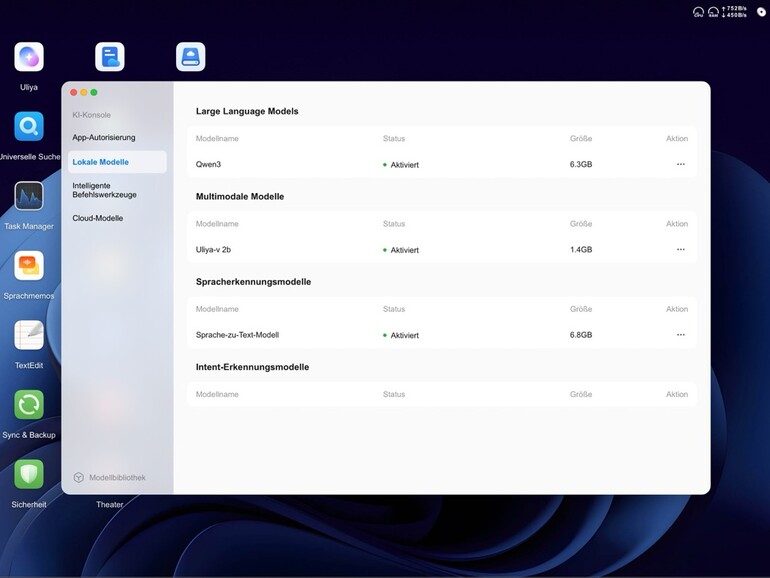This screenshot has height=578, width=770.
Task: Click Größe header under Multimodale Modelle
Action: pyautogui.click(x=581, y=224)
